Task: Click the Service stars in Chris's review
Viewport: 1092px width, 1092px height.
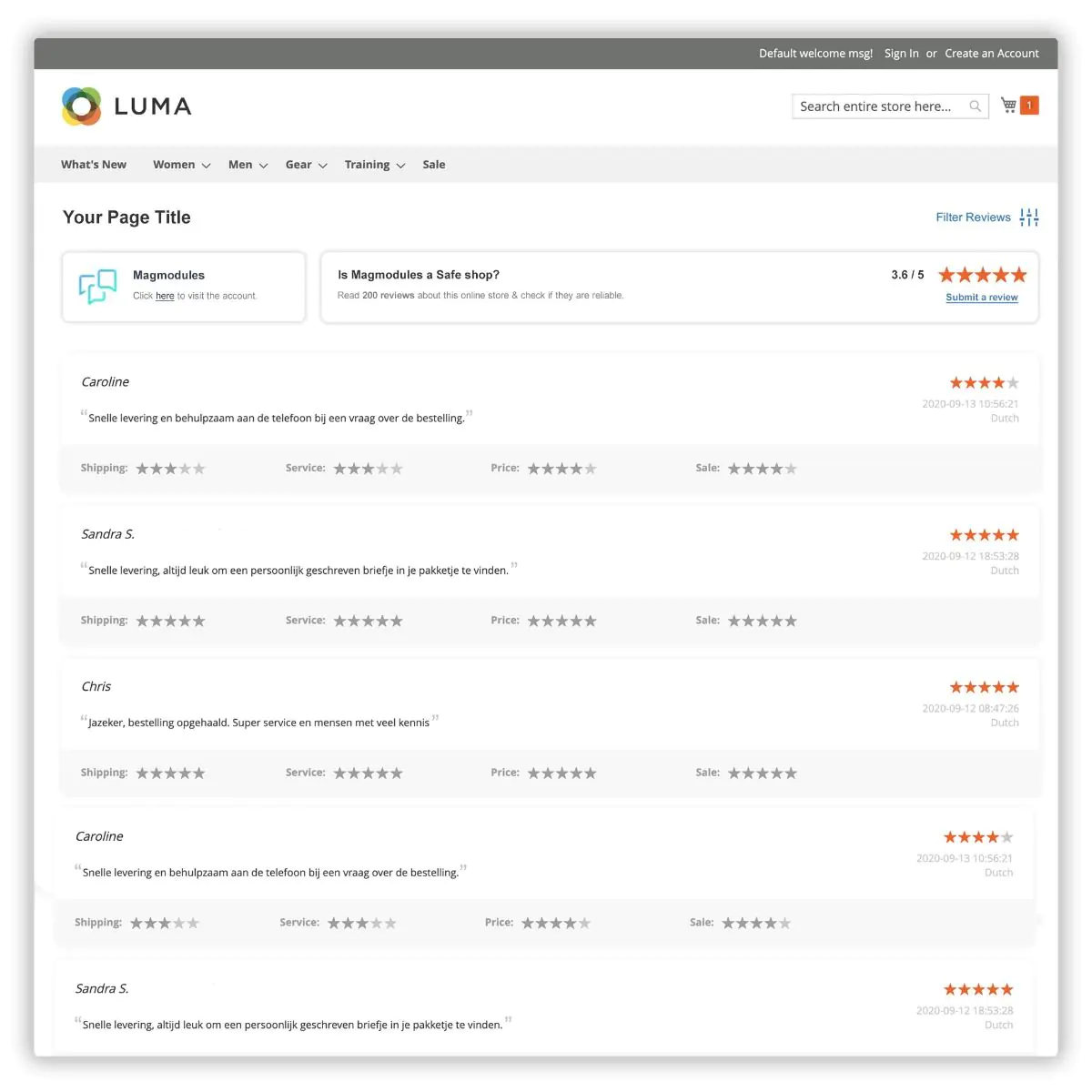Action: (x=368, y=773)
